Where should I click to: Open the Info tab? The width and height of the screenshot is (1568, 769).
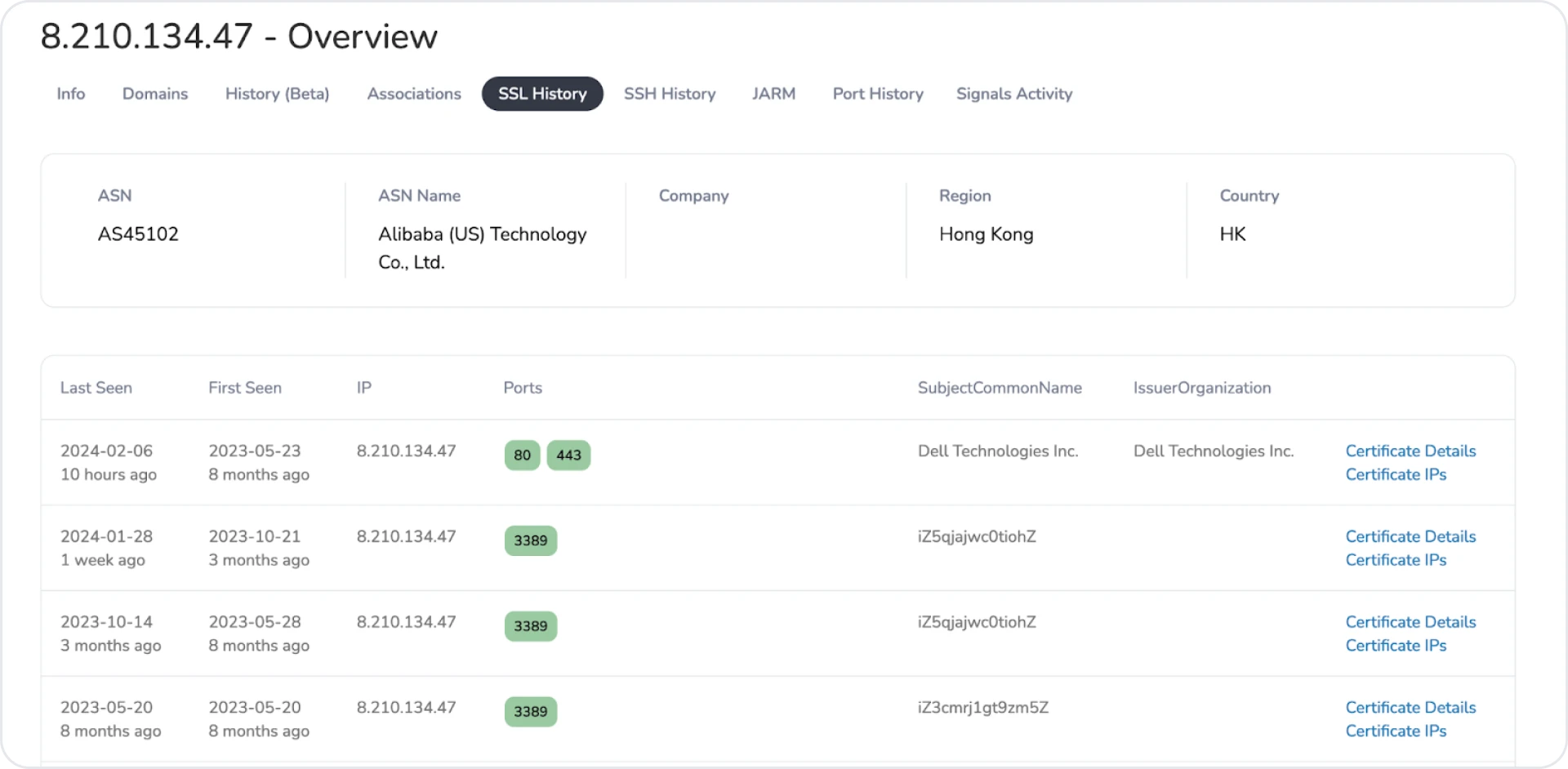point(71,94)
